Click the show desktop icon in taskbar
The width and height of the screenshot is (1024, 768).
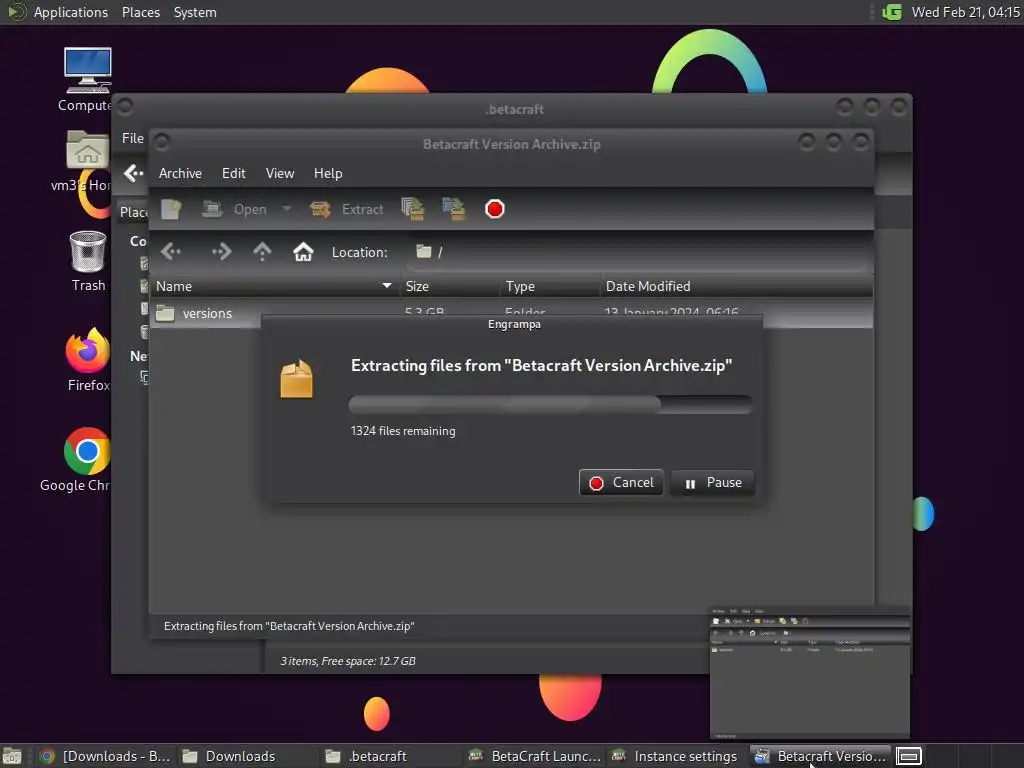(12, 756)
